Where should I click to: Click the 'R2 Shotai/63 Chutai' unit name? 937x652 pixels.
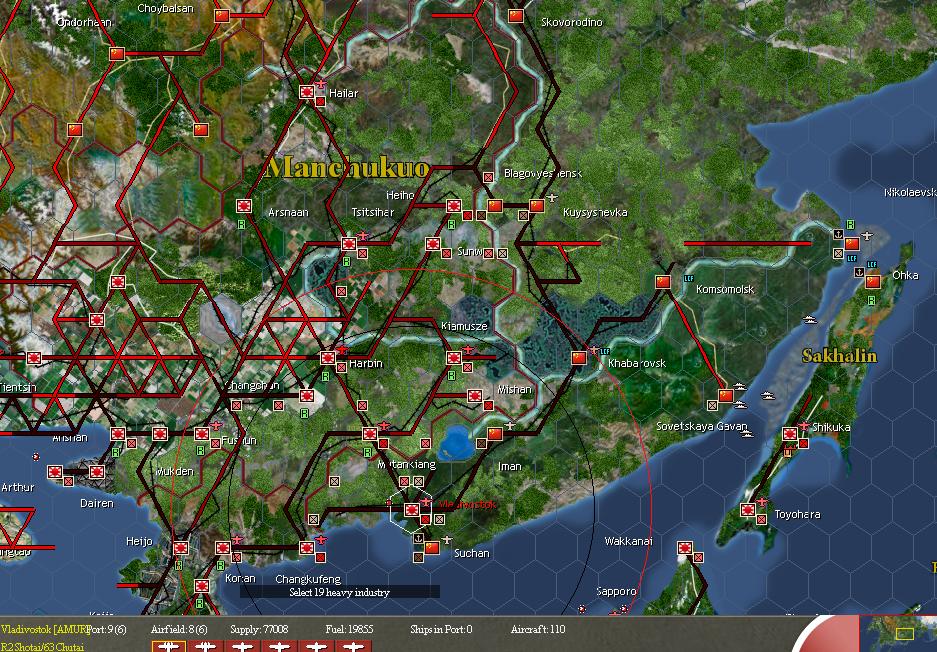42,647
